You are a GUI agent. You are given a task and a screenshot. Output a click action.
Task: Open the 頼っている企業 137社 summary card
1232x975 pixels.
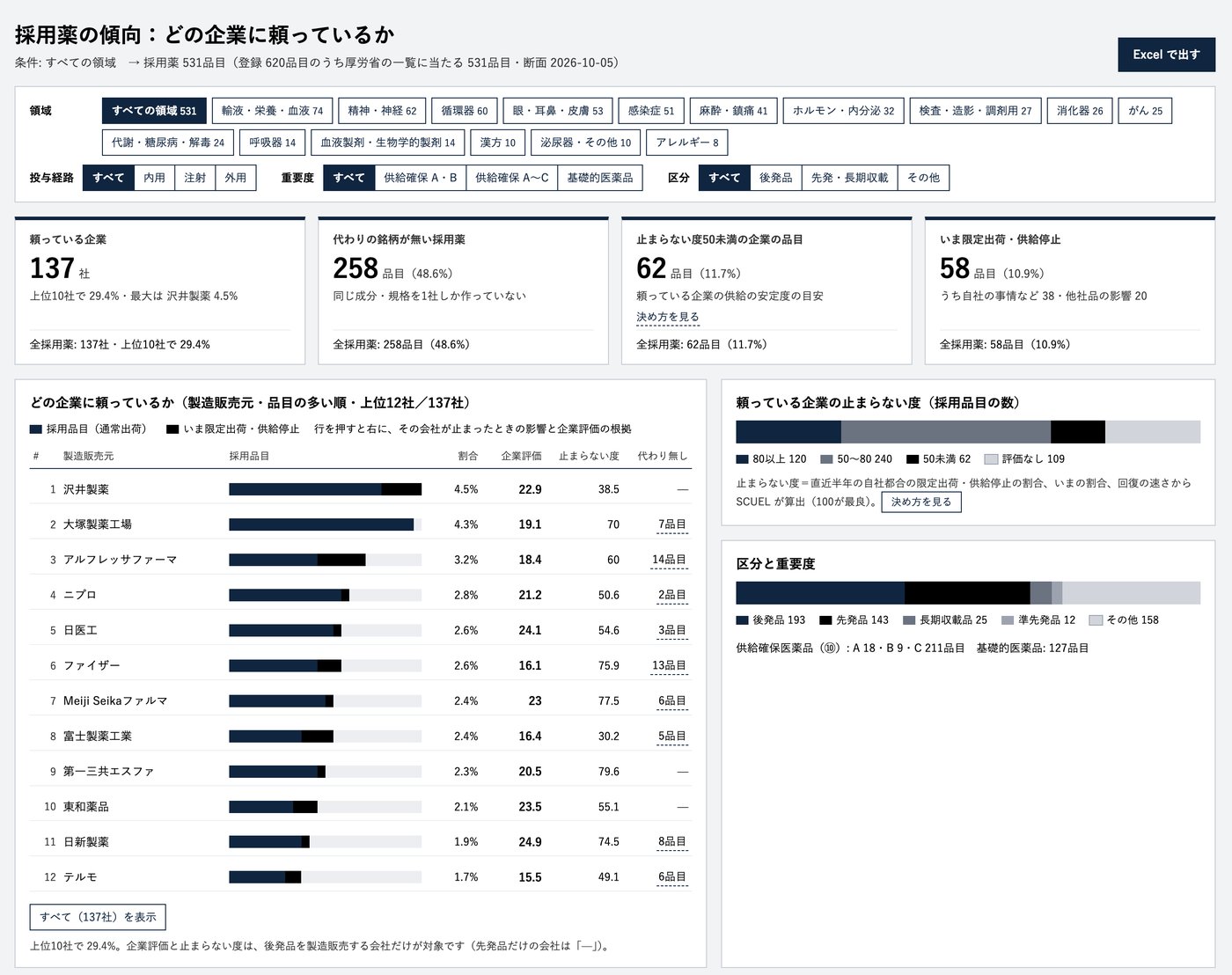coord(160,290)
